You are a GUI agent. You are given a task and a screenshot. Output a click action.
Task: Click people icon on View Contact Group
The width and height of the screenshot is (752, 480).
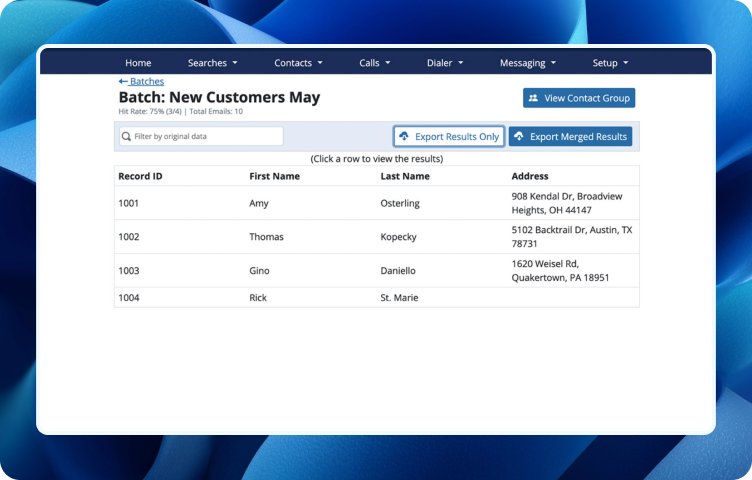(533, 99)
